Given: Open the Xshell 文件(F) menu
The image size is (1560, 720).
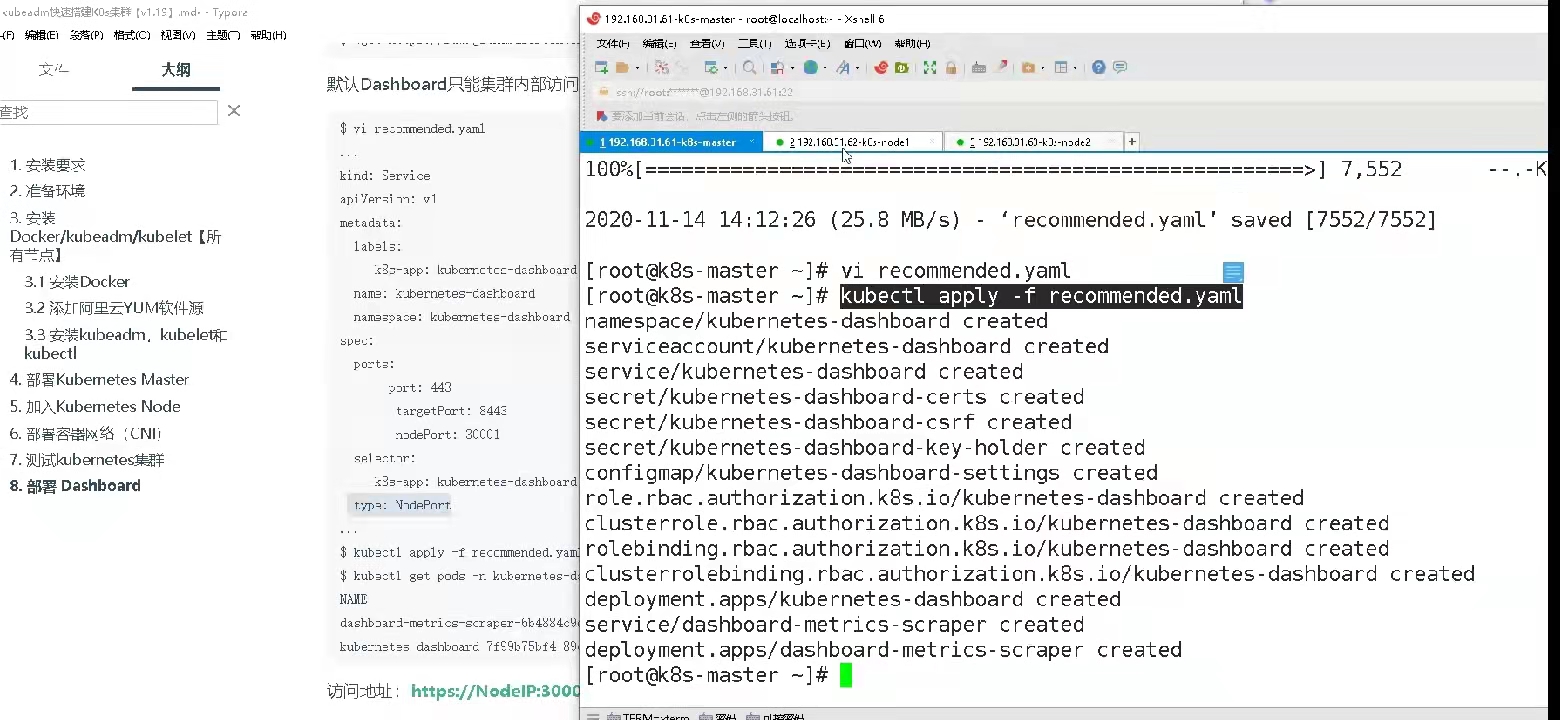Looking at the screenshot, I should 613,44.
